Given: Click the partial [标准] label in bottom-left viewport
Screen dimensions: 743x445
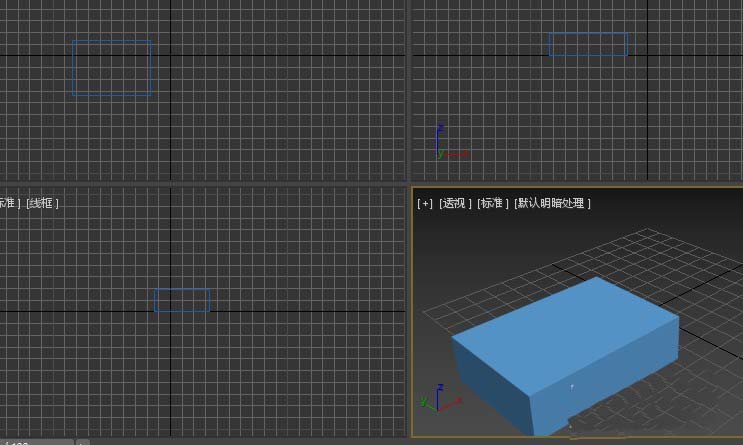Looking at the screenshot, I should tap(9, 203).
